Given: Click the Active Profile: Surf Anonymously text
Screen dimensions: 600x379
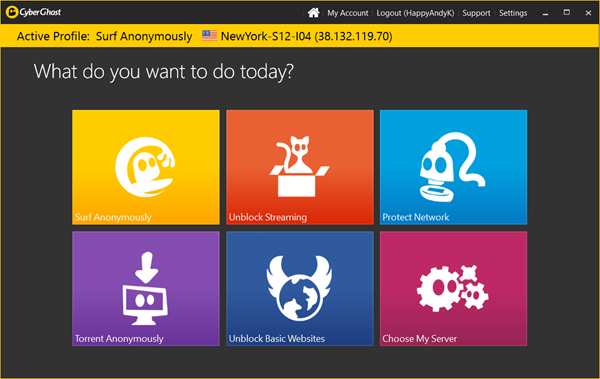Looking at the screenshot, I should point(104,36).
